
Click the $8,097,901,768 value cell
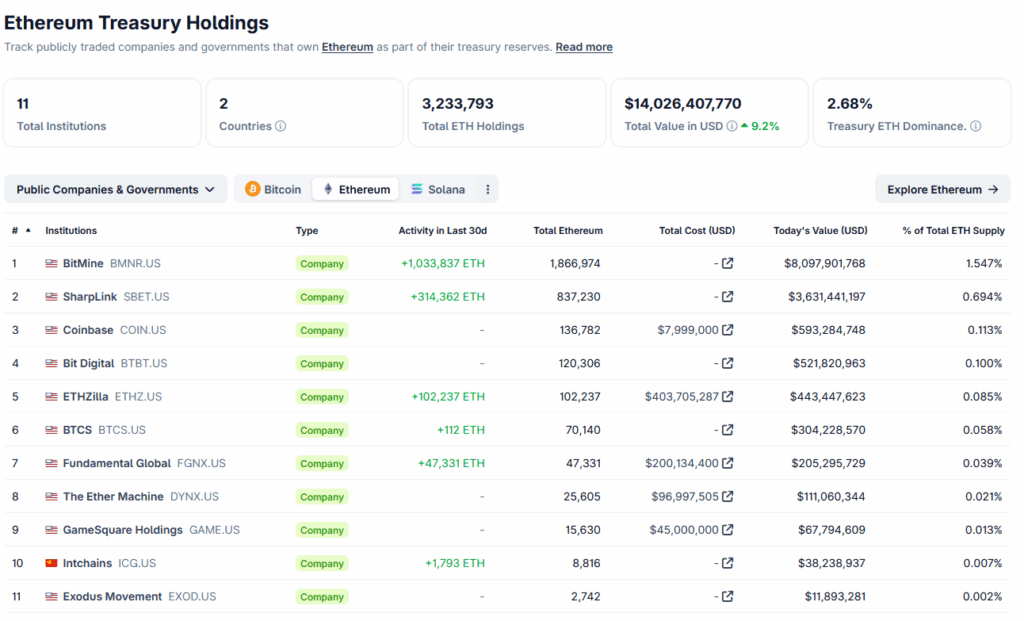pos(825,263)
